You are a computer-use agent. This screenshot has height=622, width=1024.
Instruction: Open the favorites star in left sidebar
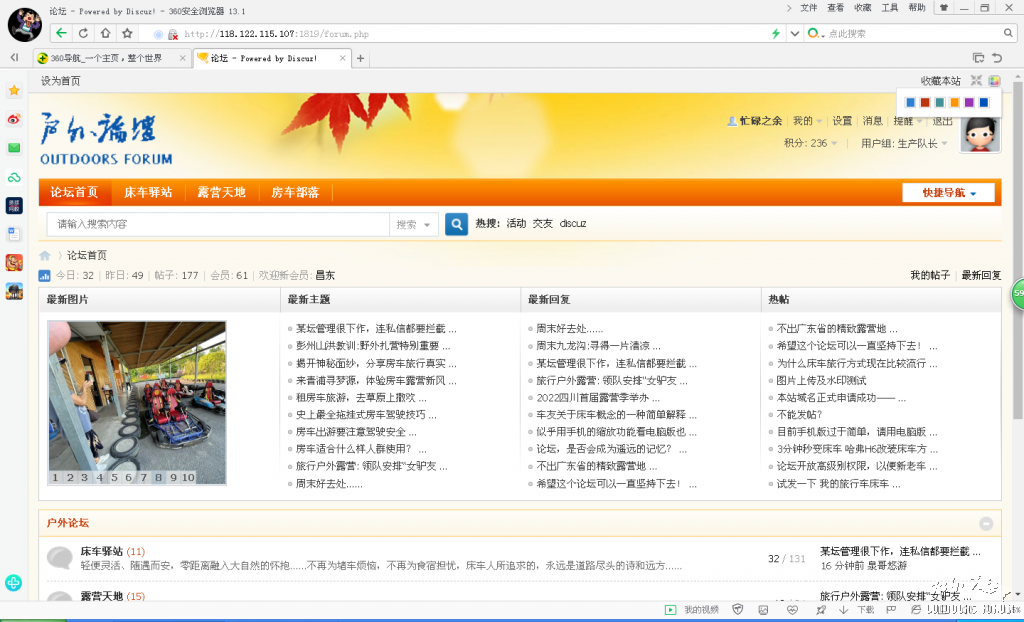14,91
